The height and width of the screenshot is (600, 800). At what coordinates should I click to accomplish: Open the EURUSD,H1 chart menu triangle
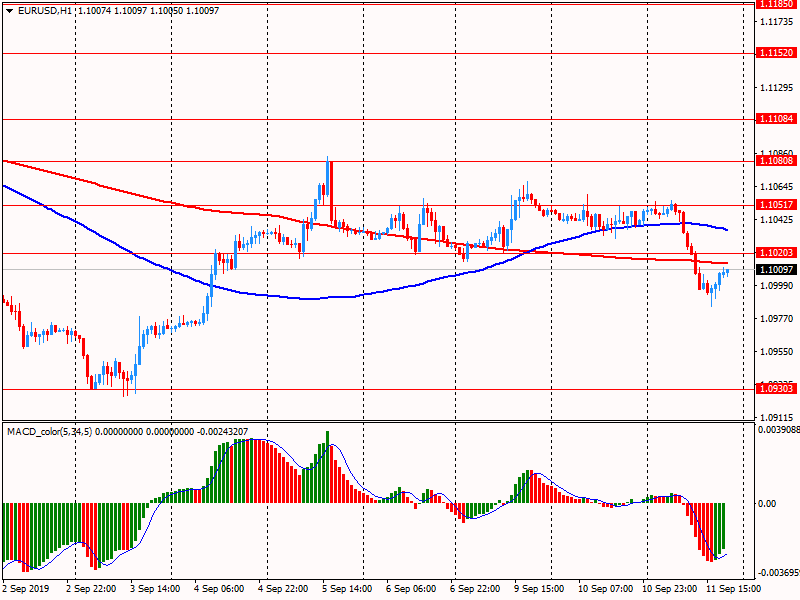point(9,11)
